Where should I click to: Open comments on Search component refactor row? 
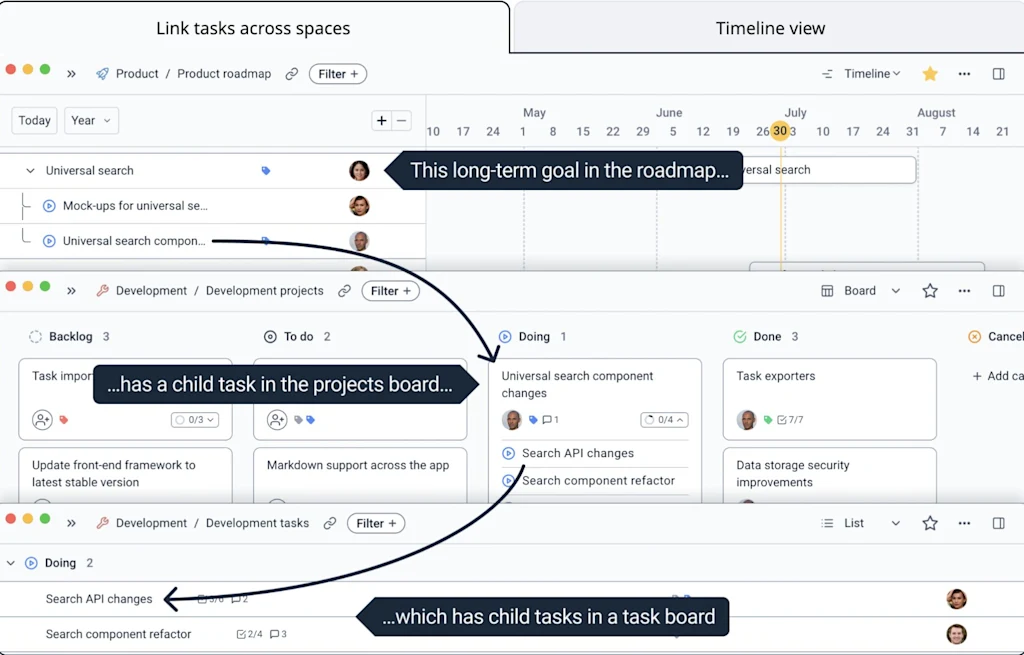pos(278,634)
